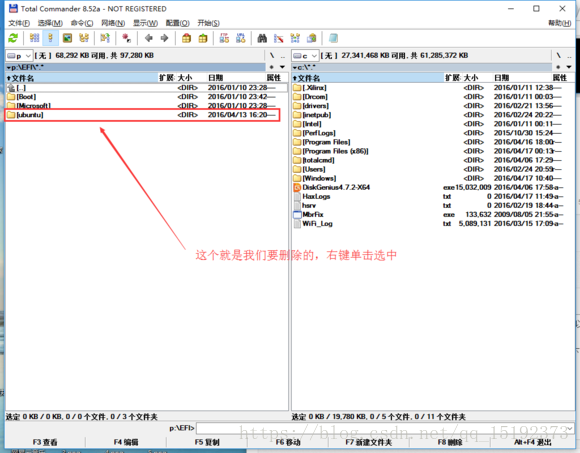Select the [Program Files (x86)] folder
Viewport: 580px width, 453px height.
433,151
